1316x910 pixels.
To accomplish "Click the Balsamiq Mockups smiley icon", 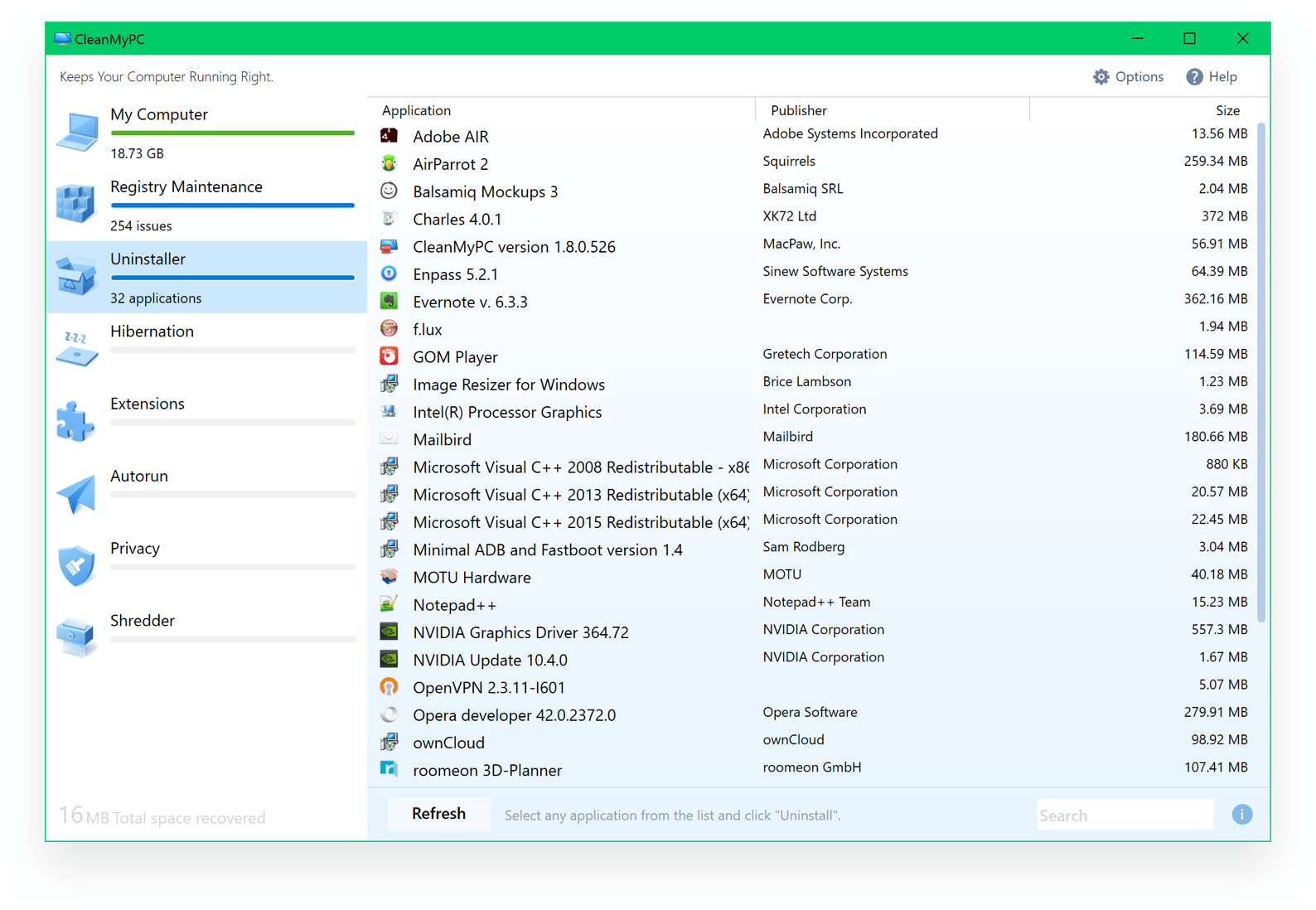I will [x=389, y=191].
